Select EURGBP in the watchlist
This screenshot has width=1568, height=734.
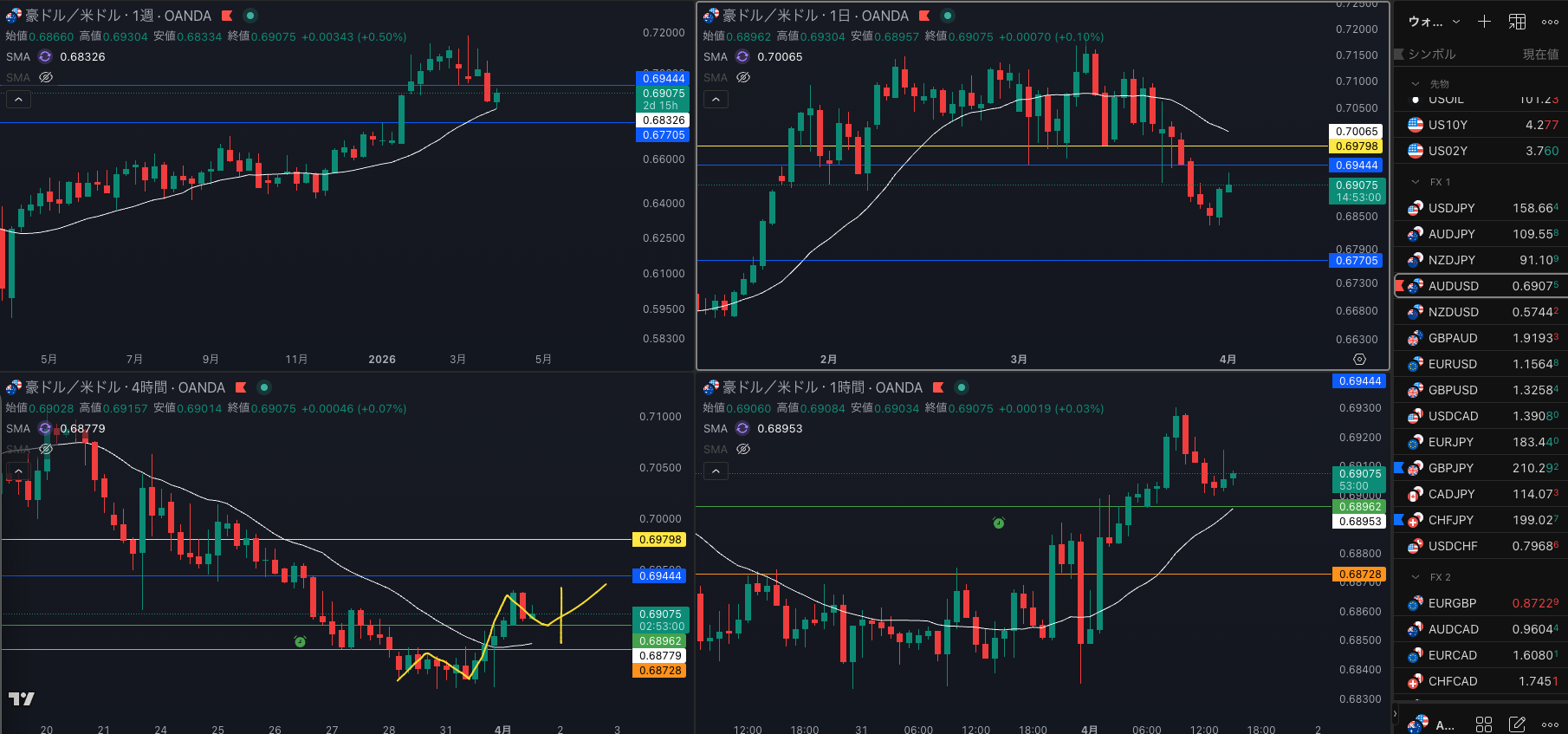point(1452,603)
